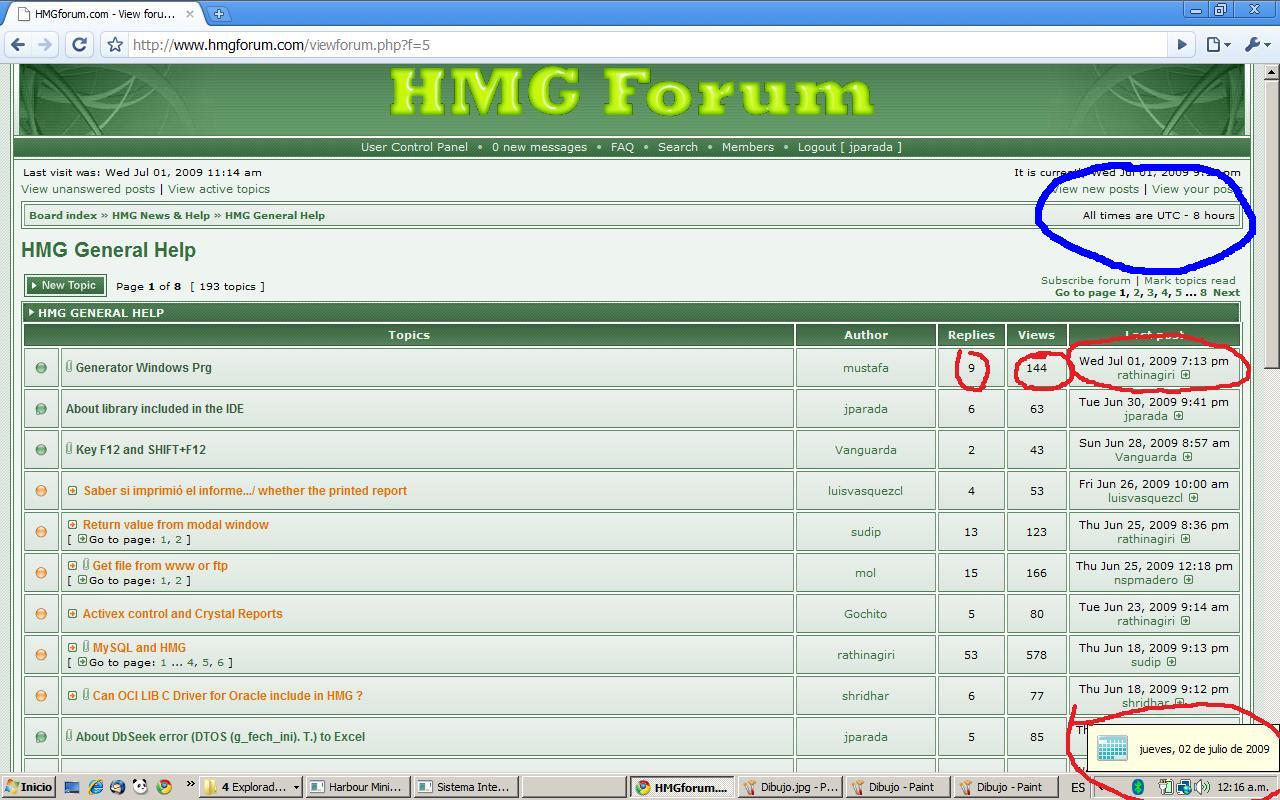This screenshot has height=800, width=1280.
Task: Bookmark this page with the star icon
Action: 115,44
